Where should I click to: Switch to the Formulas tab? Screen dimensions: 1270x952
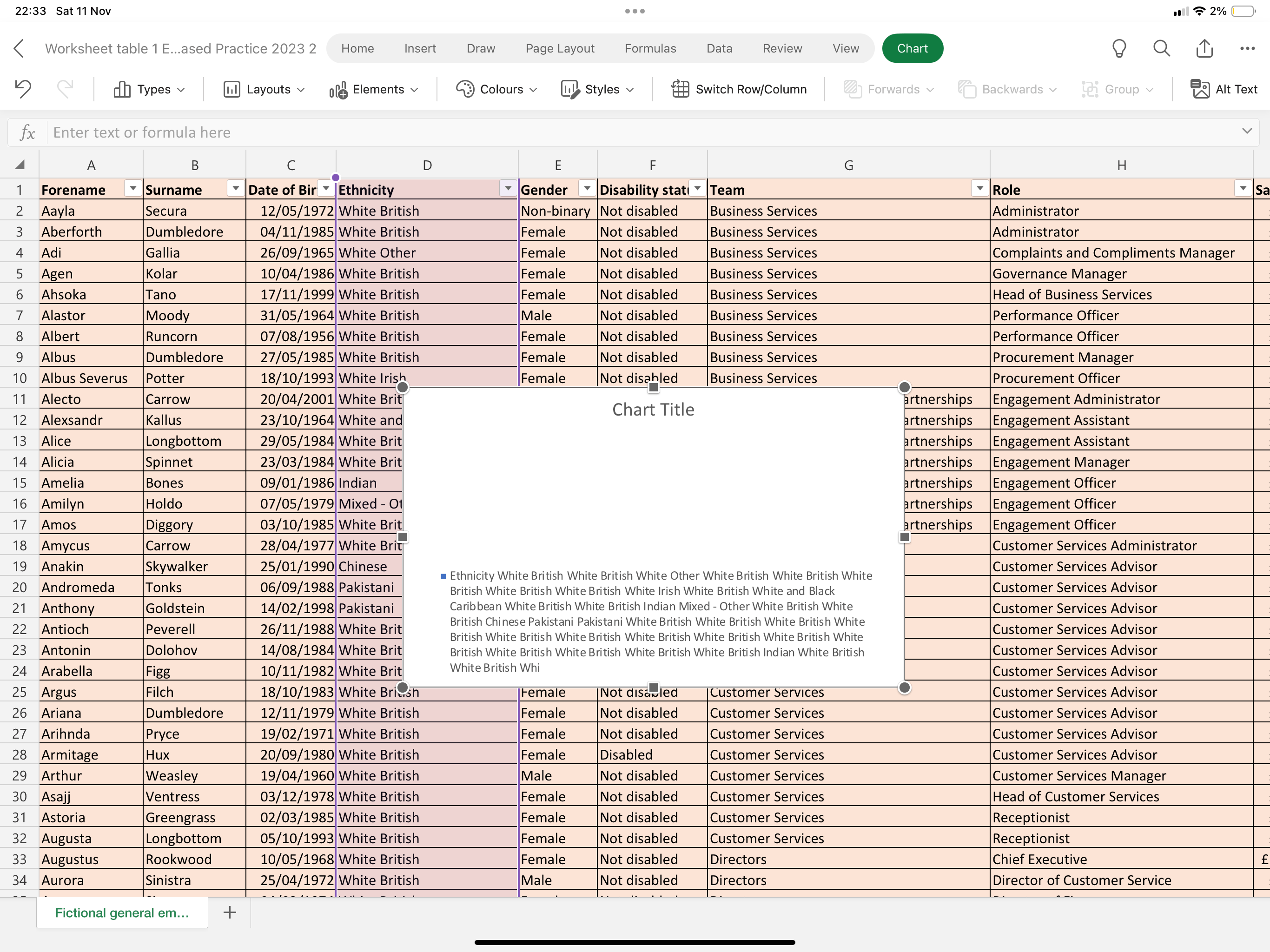(650, 48)
